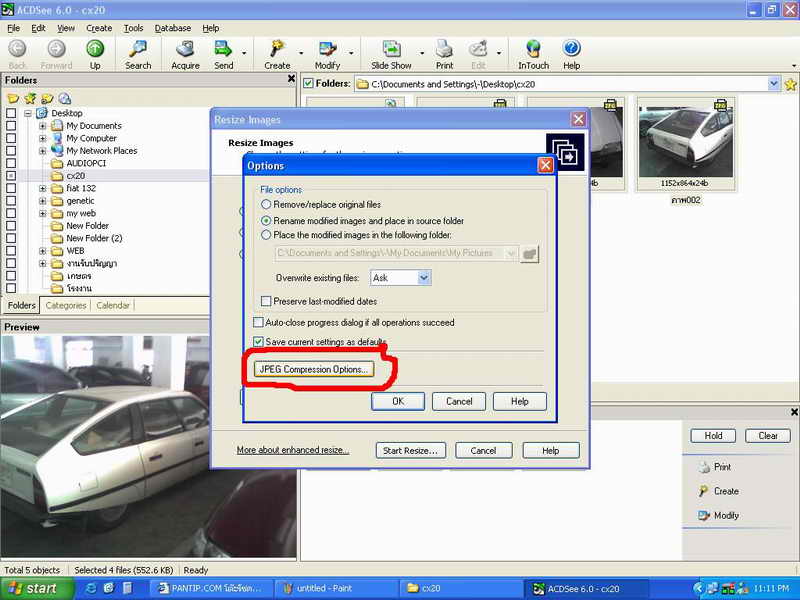Toggle Preserve last-modified dates checkbox

pos(266,302)
